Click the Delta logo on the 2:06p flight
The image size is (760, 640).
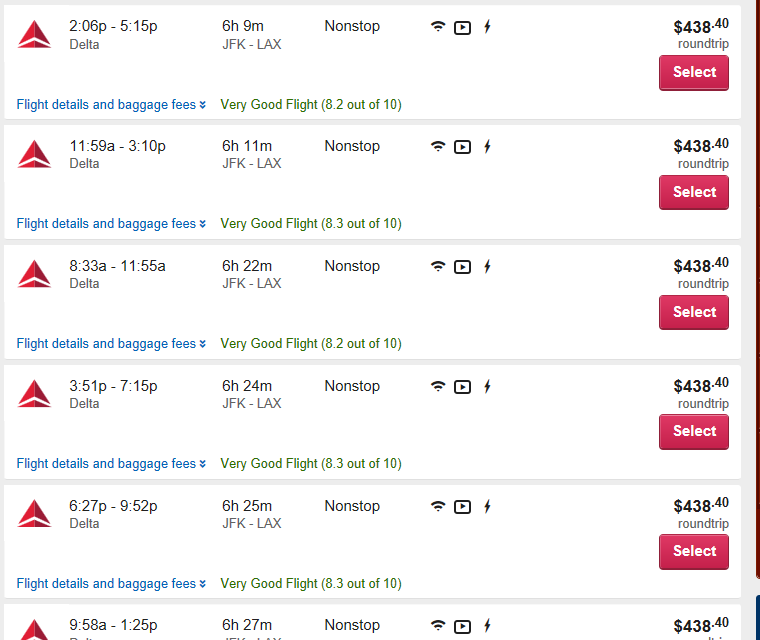coord(34,34)
